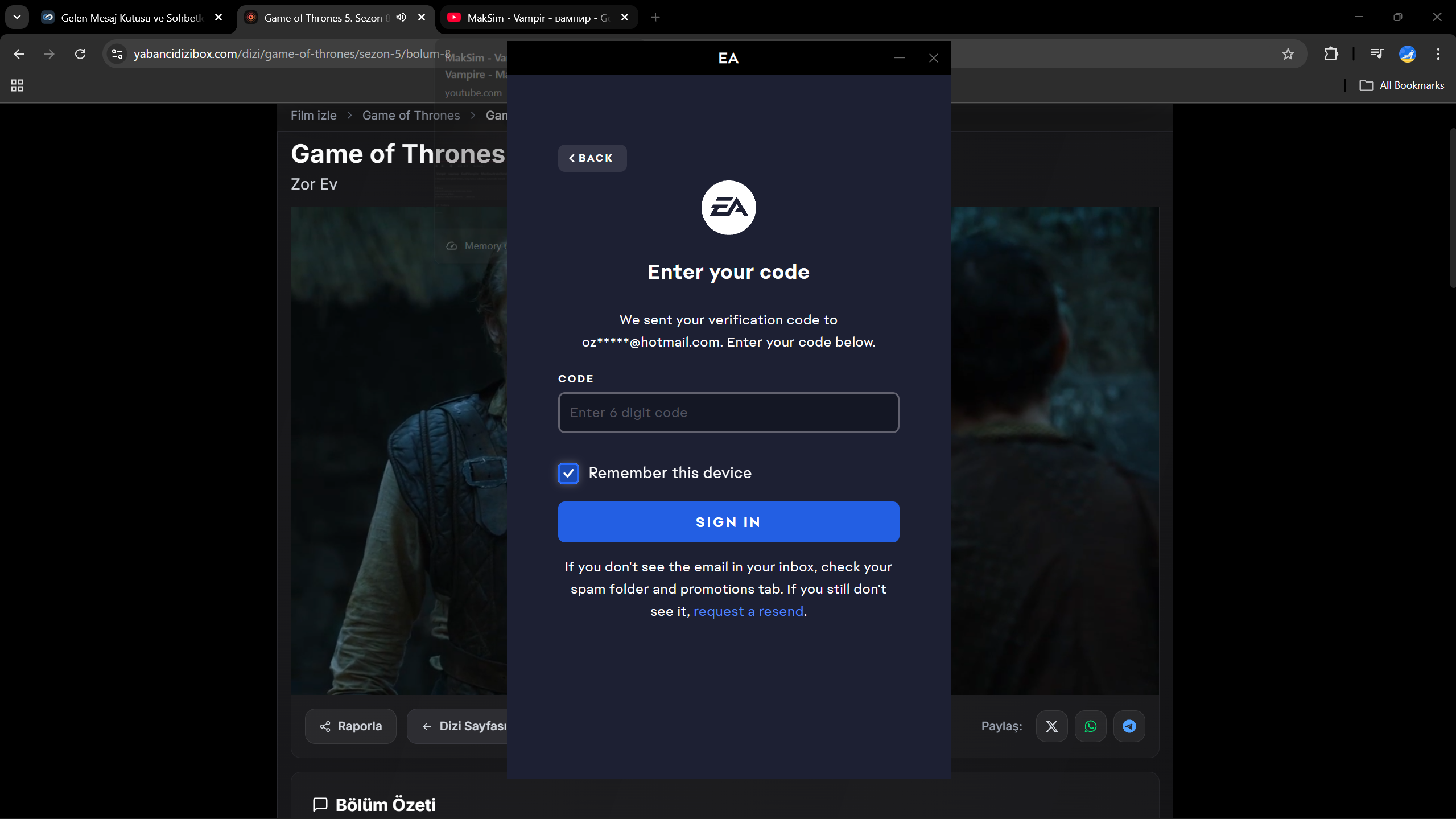This screenshot has height=819, width=1456.
Task: Click the page vertical scrollbar
Action: [1452, 208]
